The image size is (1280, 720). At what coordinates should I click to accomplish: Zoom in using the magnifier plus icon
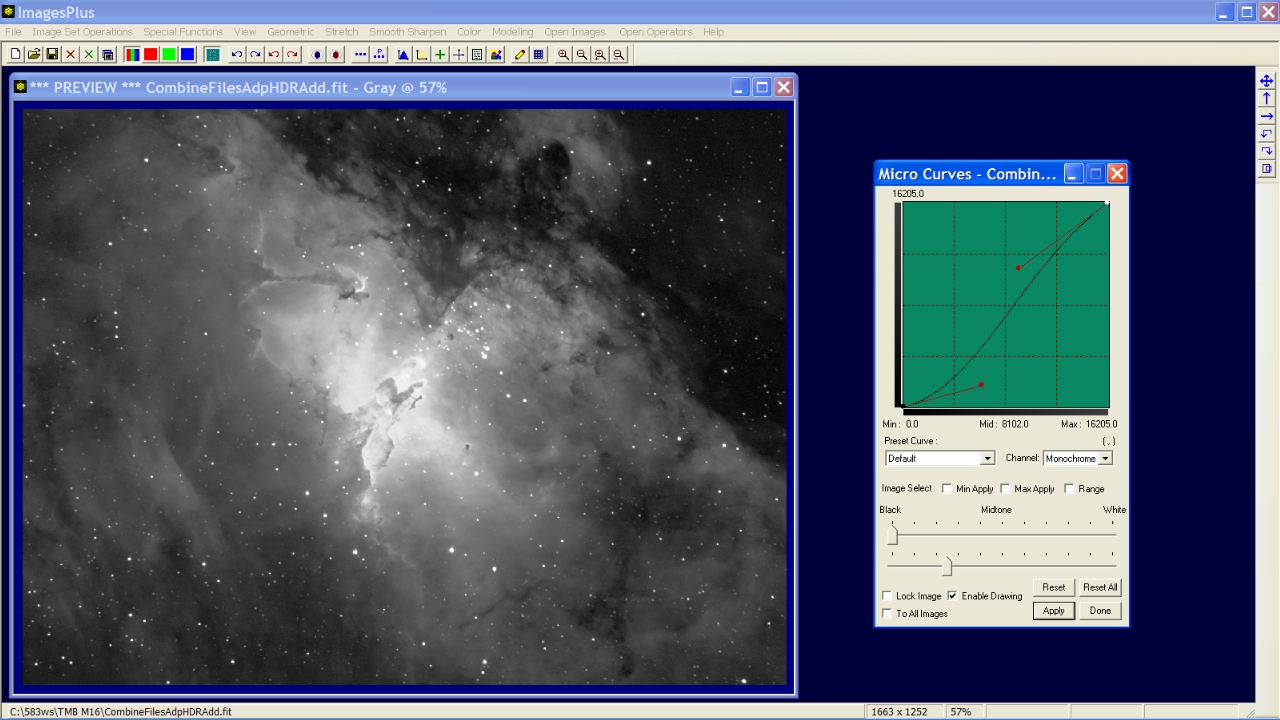[564, 55]
